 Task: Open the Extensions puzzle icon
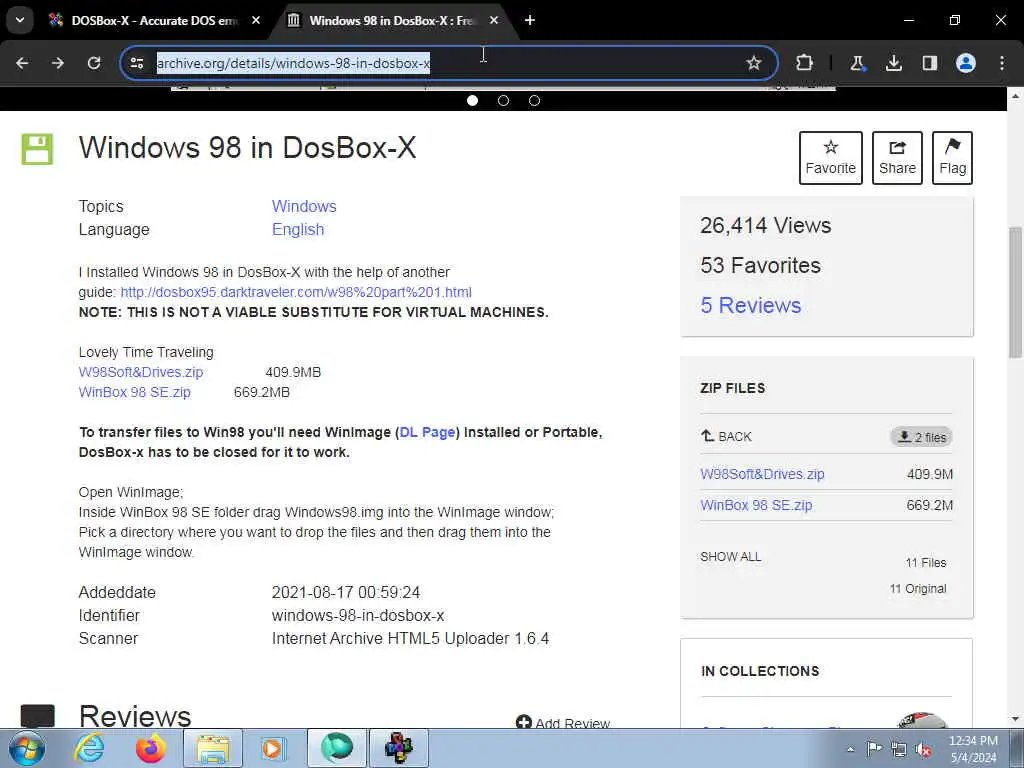point(805,63)
